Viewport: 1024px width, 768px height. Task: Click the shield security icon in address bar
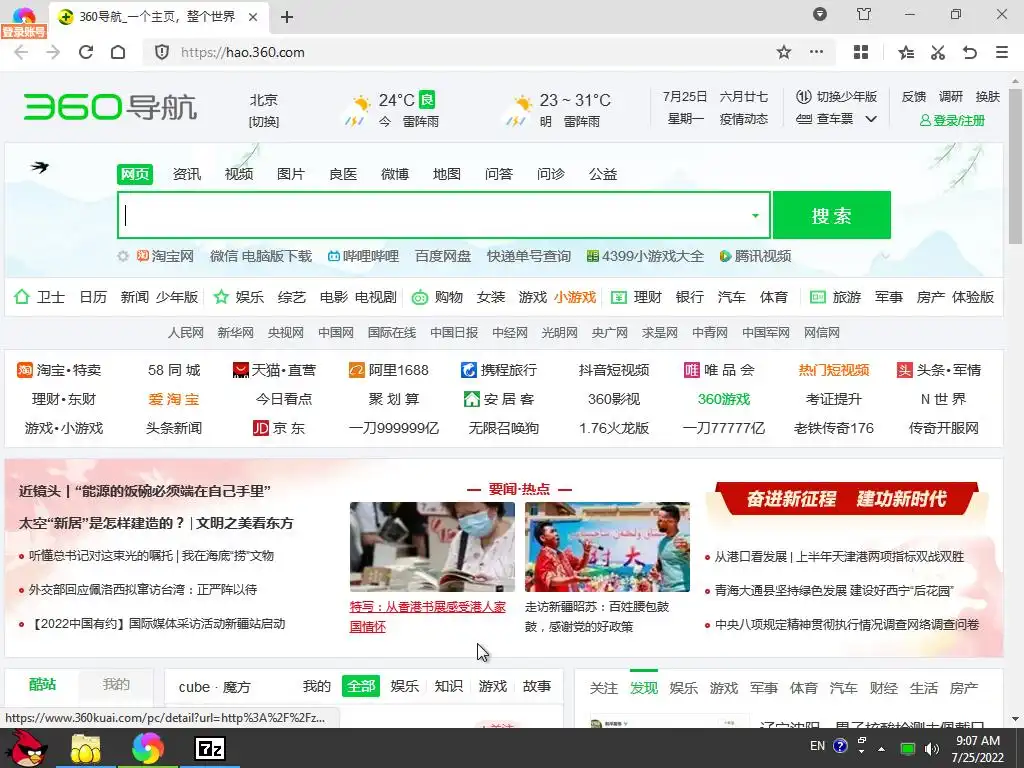coord(162,52)
